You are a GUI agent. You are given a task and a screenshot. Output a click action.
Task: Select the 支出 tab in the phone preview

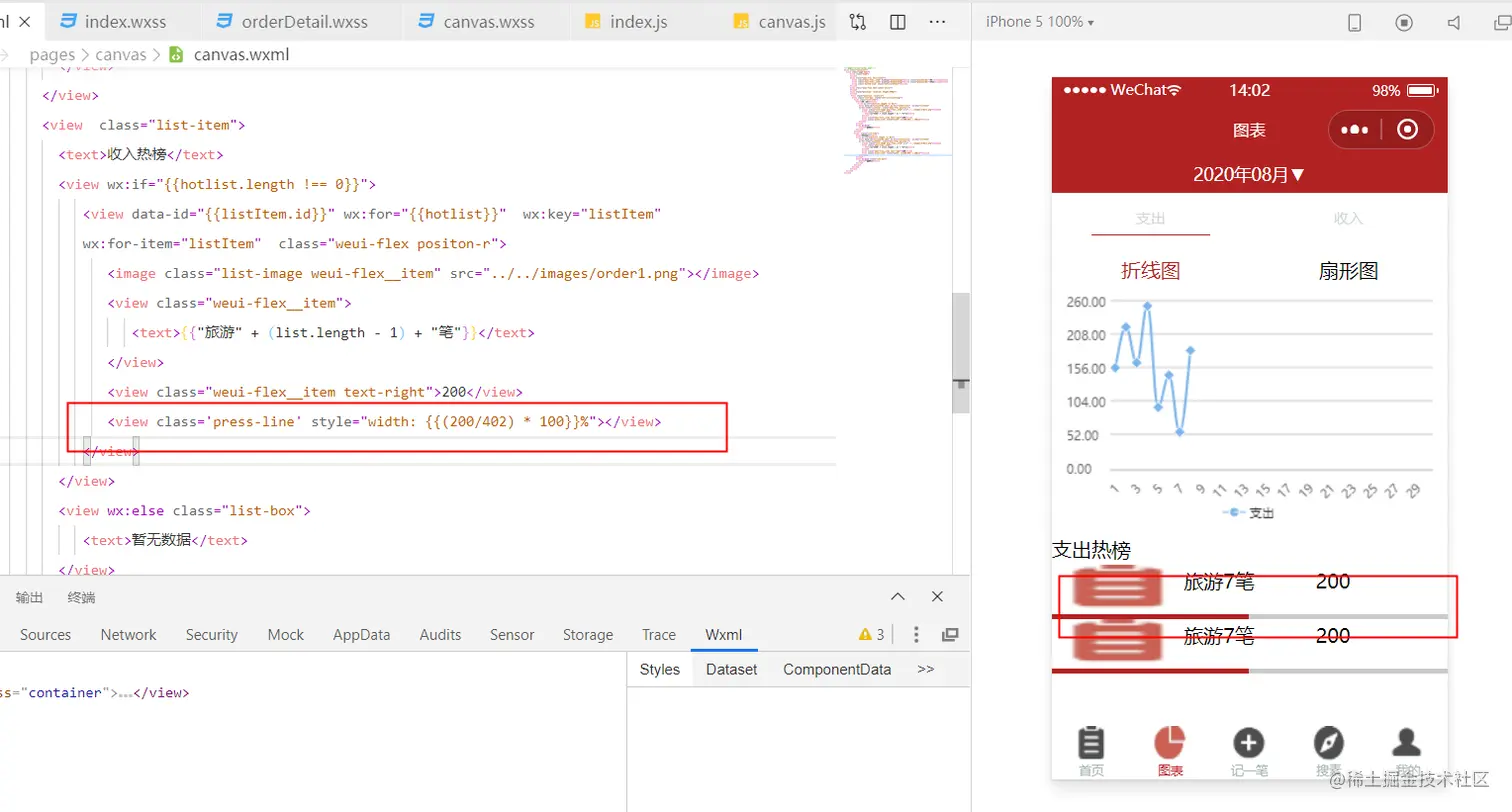(x=1151, y=219)
